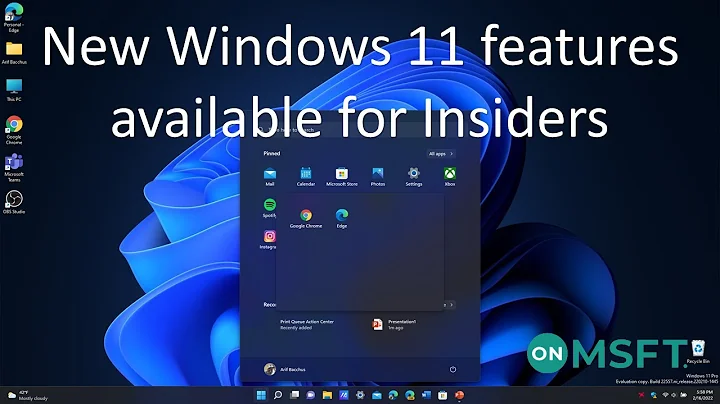The width and height of the screenshot is (720, 404).
Task: Click the blue taskbar app next to File Explorer
Action: point(343,395)
